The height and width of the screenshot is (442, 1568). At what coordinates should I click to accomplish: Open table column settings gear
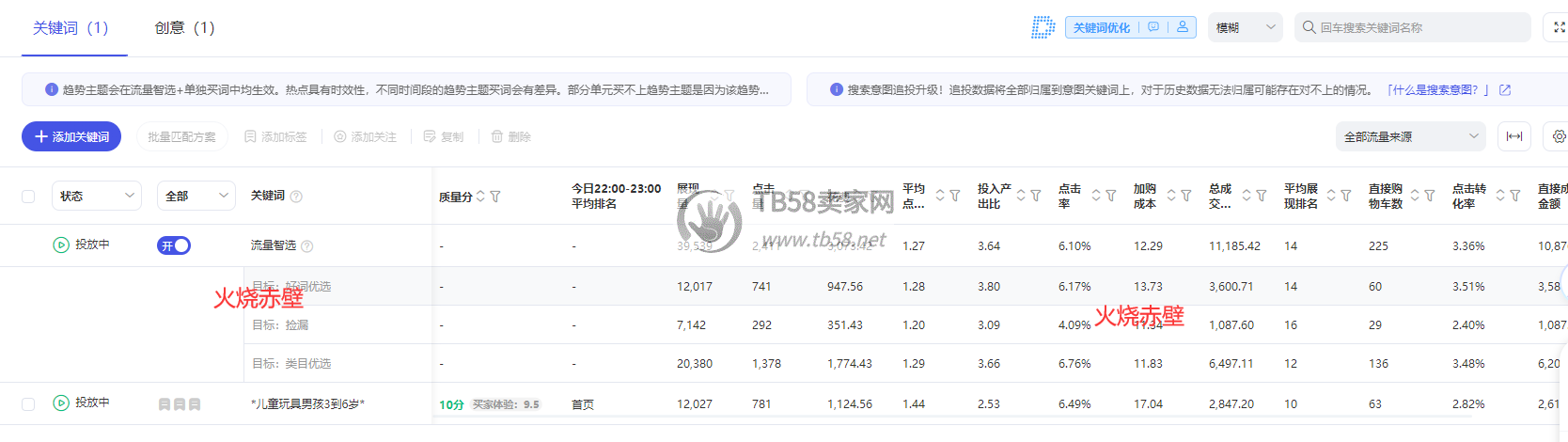click(x=1559, y=136)
